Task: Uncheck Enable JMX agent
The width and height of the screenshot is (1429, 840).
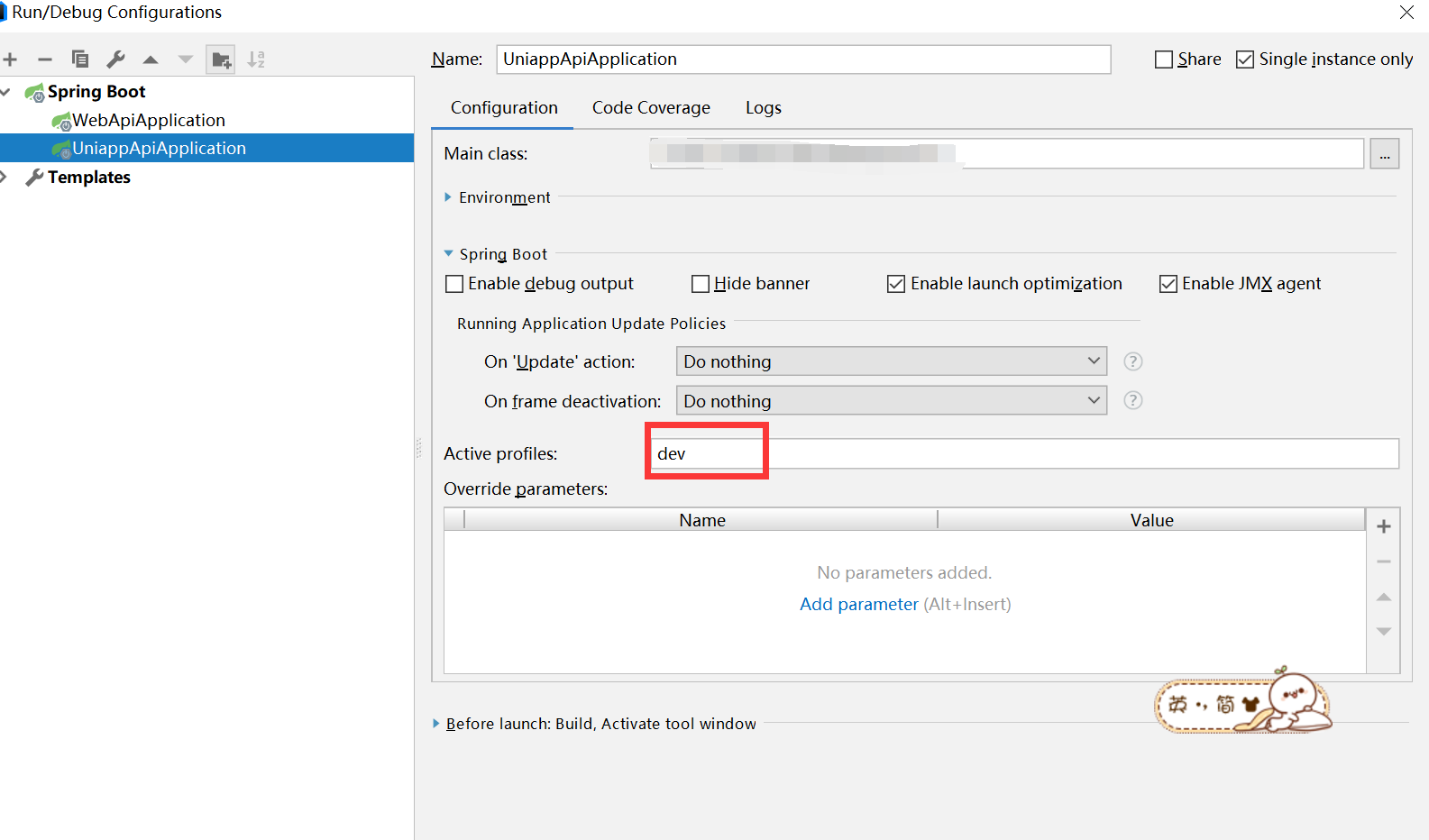Action: click(x=1168, y=284)
